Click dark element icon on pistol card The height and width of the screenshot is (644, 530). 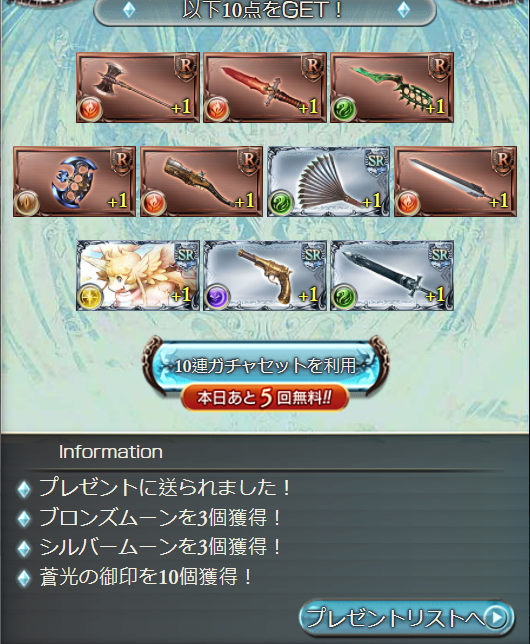tap(217, 297)
